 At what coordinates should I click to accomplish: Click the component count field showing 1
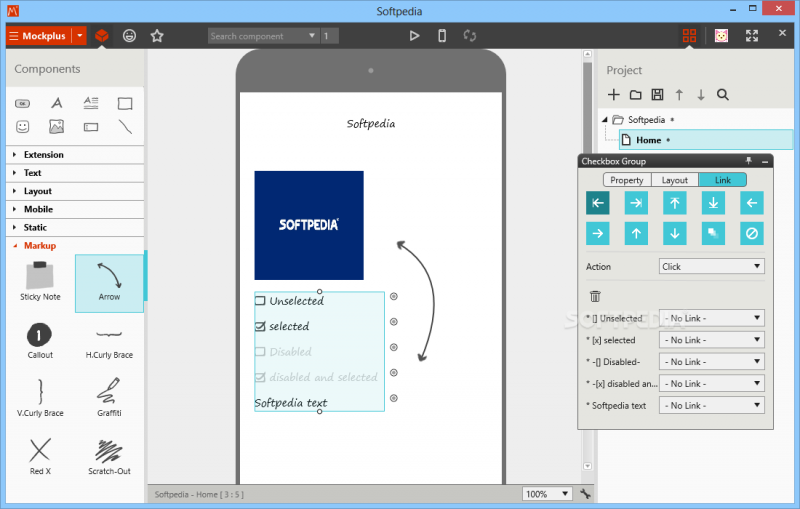[330, 36]
